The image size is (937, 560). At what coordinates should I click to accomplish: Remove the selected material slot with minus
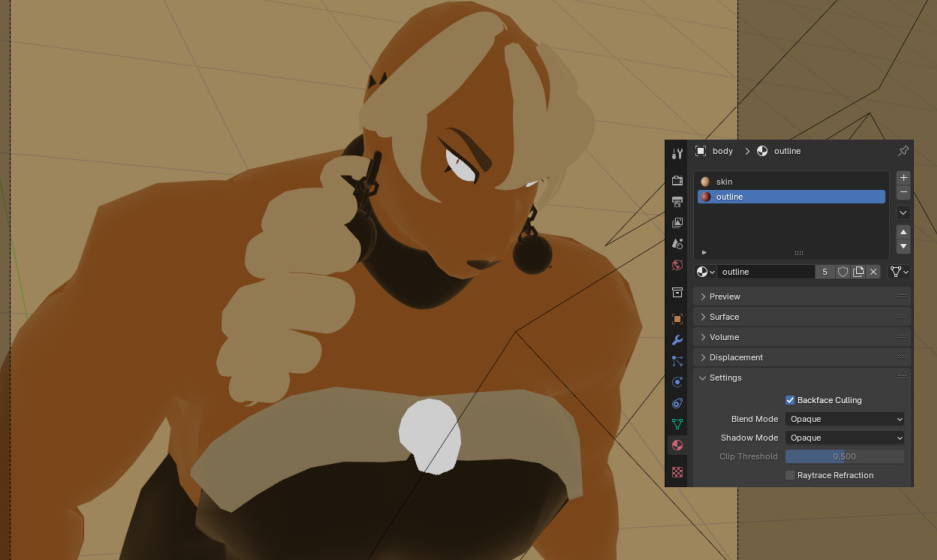[x=903, y=192]
